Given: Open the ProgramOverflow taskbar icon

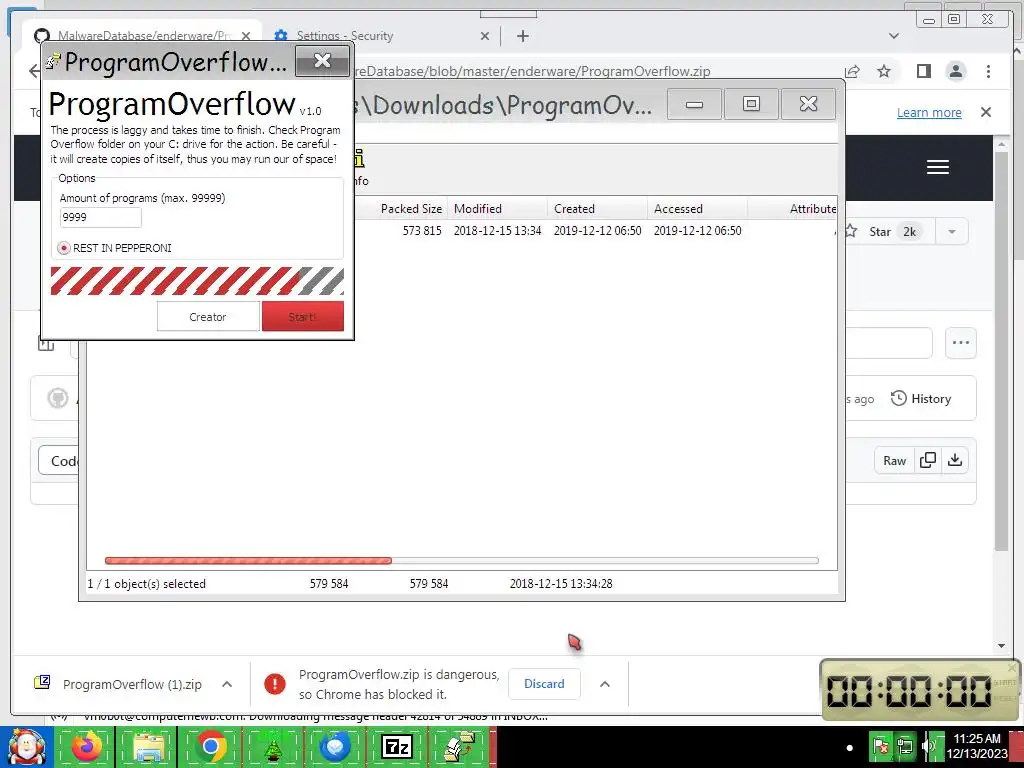Looking at the screenshot, I should [458, 746].
